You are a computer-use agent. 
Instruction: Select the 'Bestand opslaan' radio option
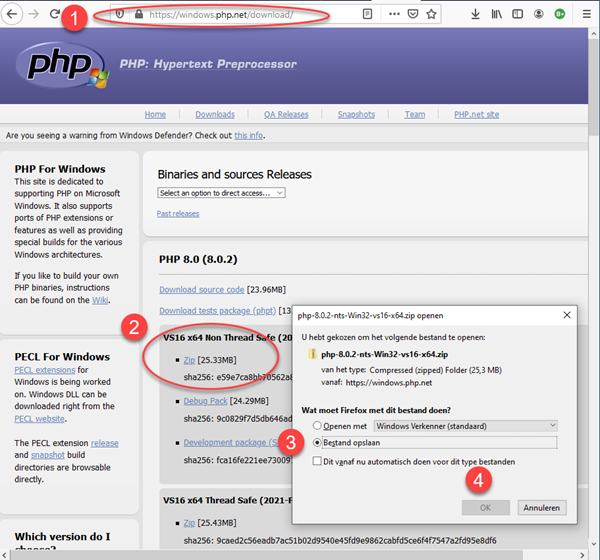[317, 442]
